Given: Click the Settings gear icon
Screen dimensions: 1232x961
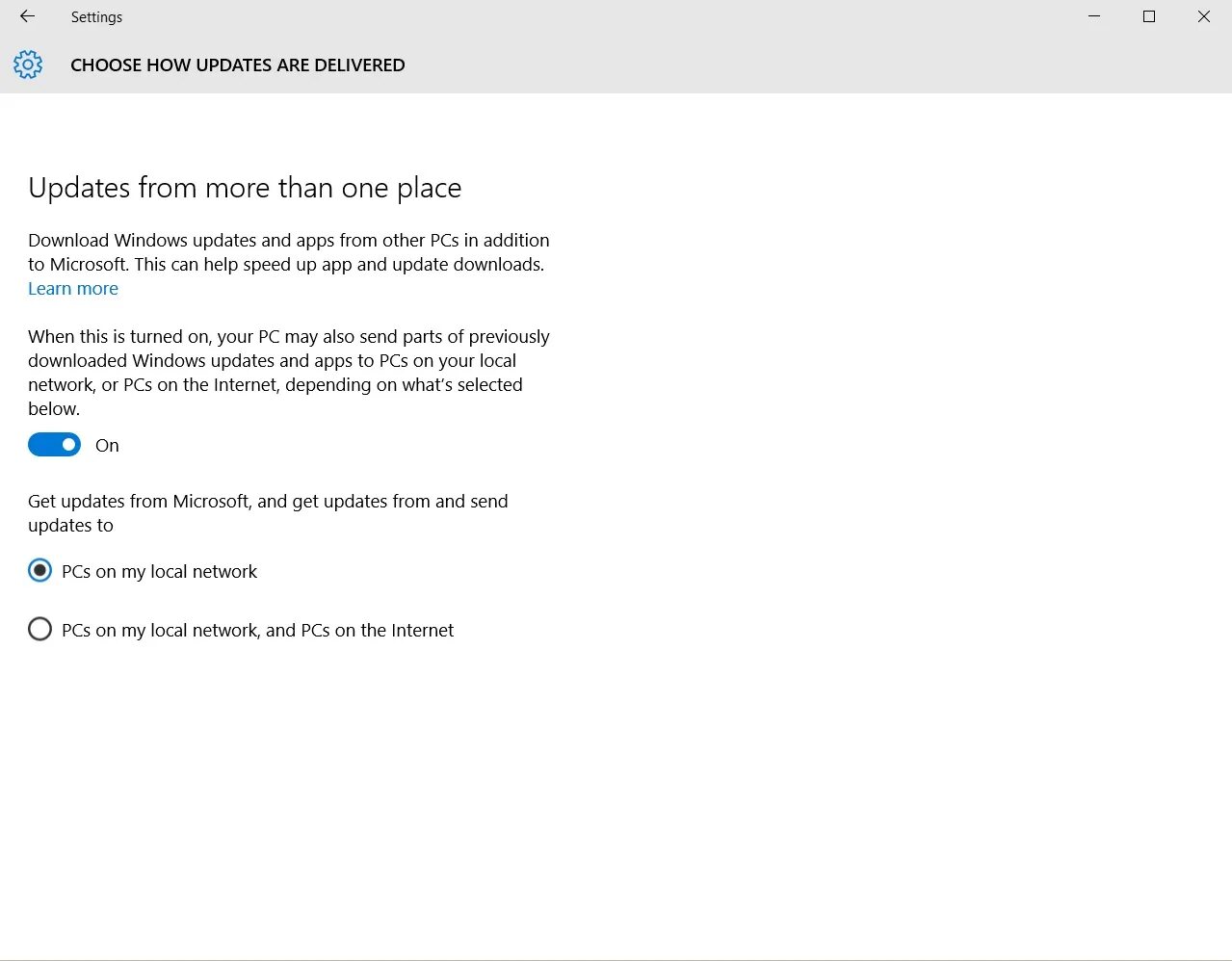Looking at the screenshot, I should (x=28, y=65).
